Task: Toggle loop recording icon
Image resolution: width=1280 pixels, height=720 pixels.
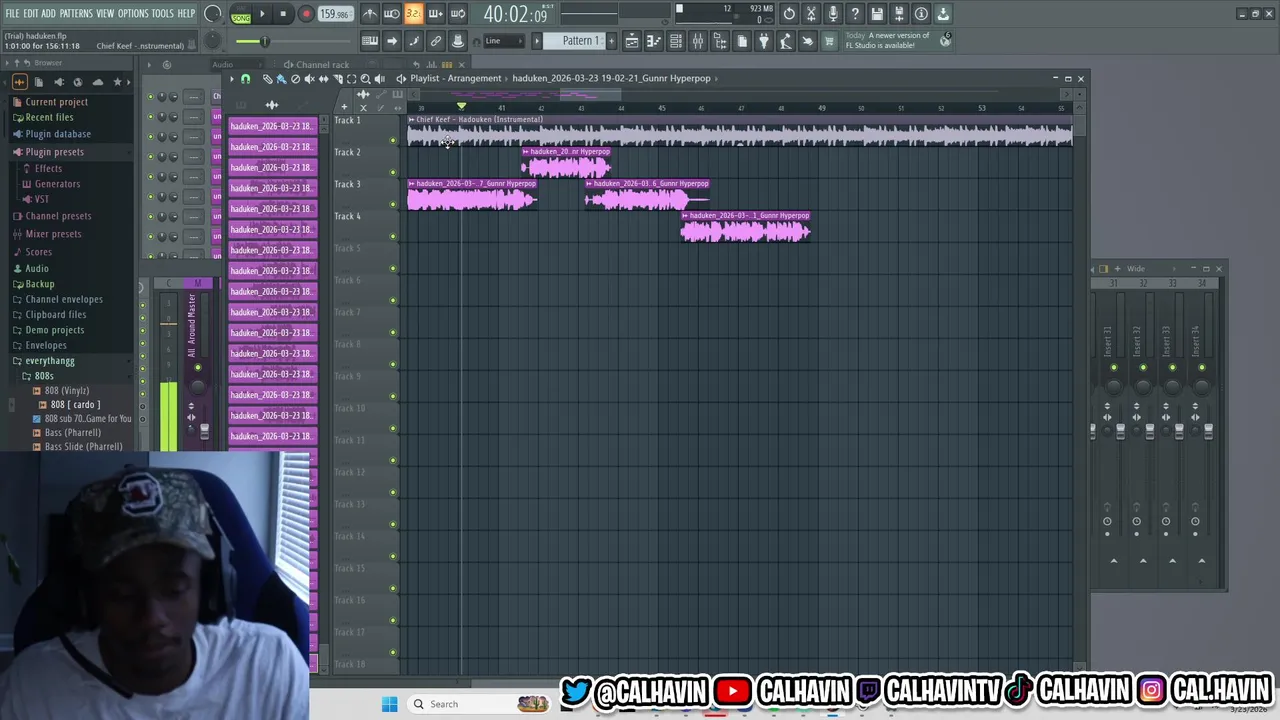Action: click(457, 14)
